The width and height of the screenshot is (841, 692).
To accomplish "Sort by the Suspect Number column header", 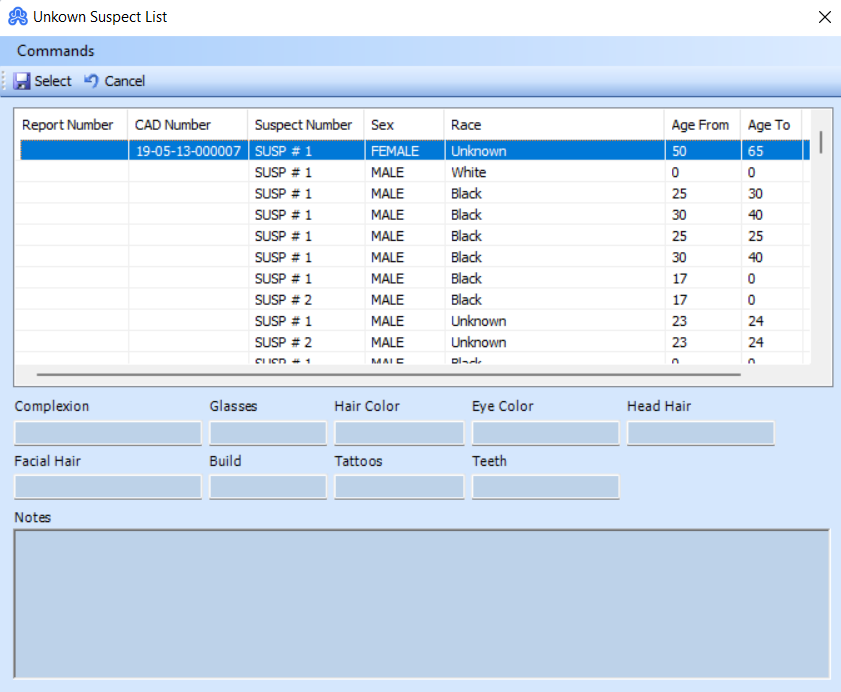I will [304, 124].
